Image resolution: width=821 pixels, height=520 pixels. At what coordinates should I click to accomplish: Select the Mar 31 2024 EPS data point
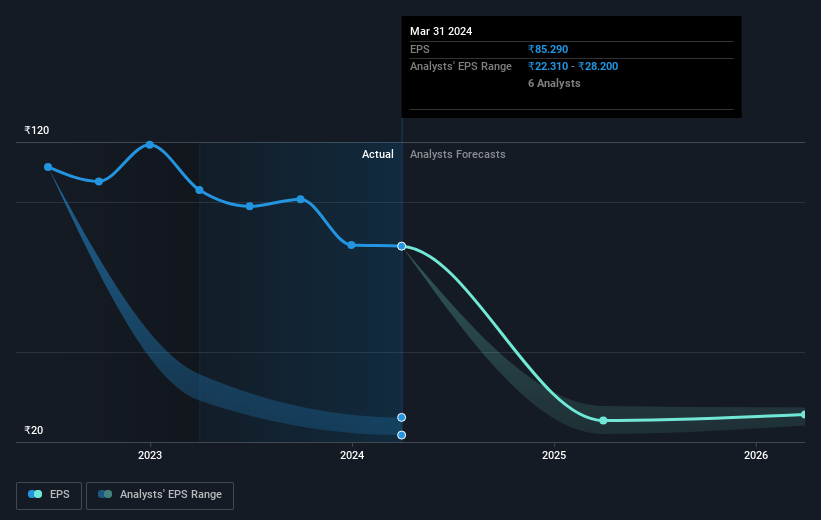tap(402, 246)
